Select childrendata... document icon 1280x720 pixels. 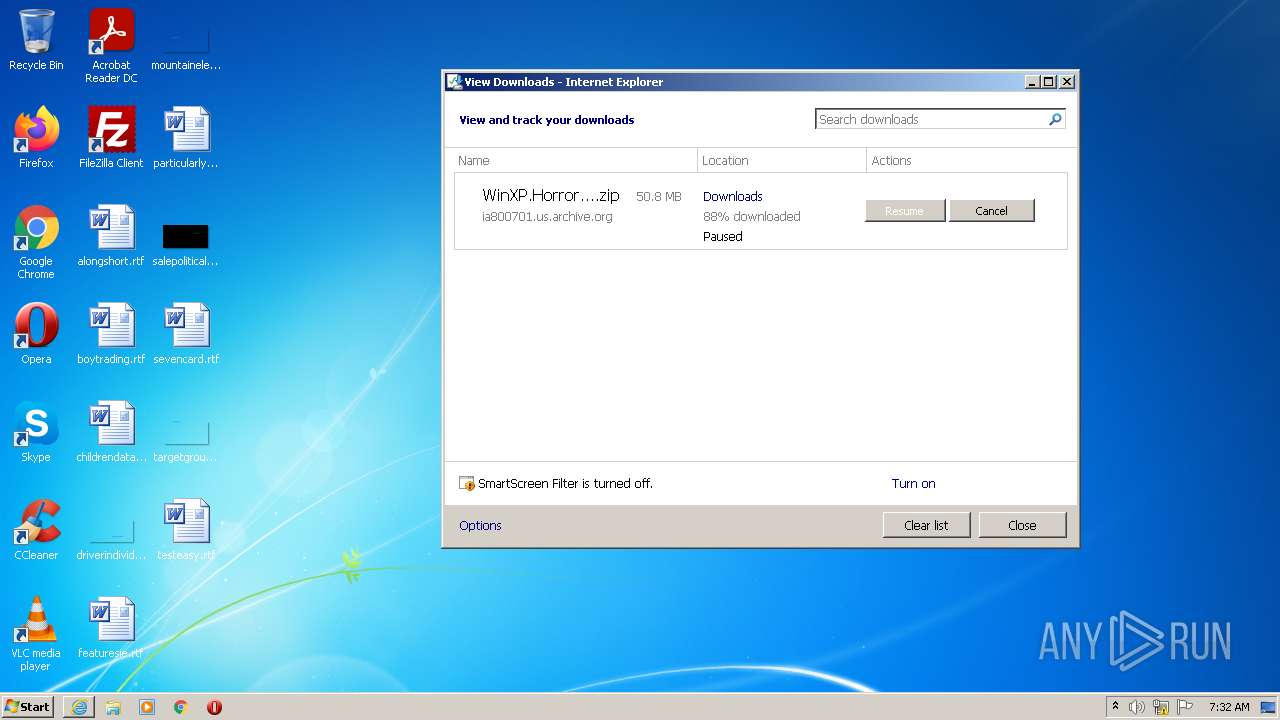pos(111,431)
